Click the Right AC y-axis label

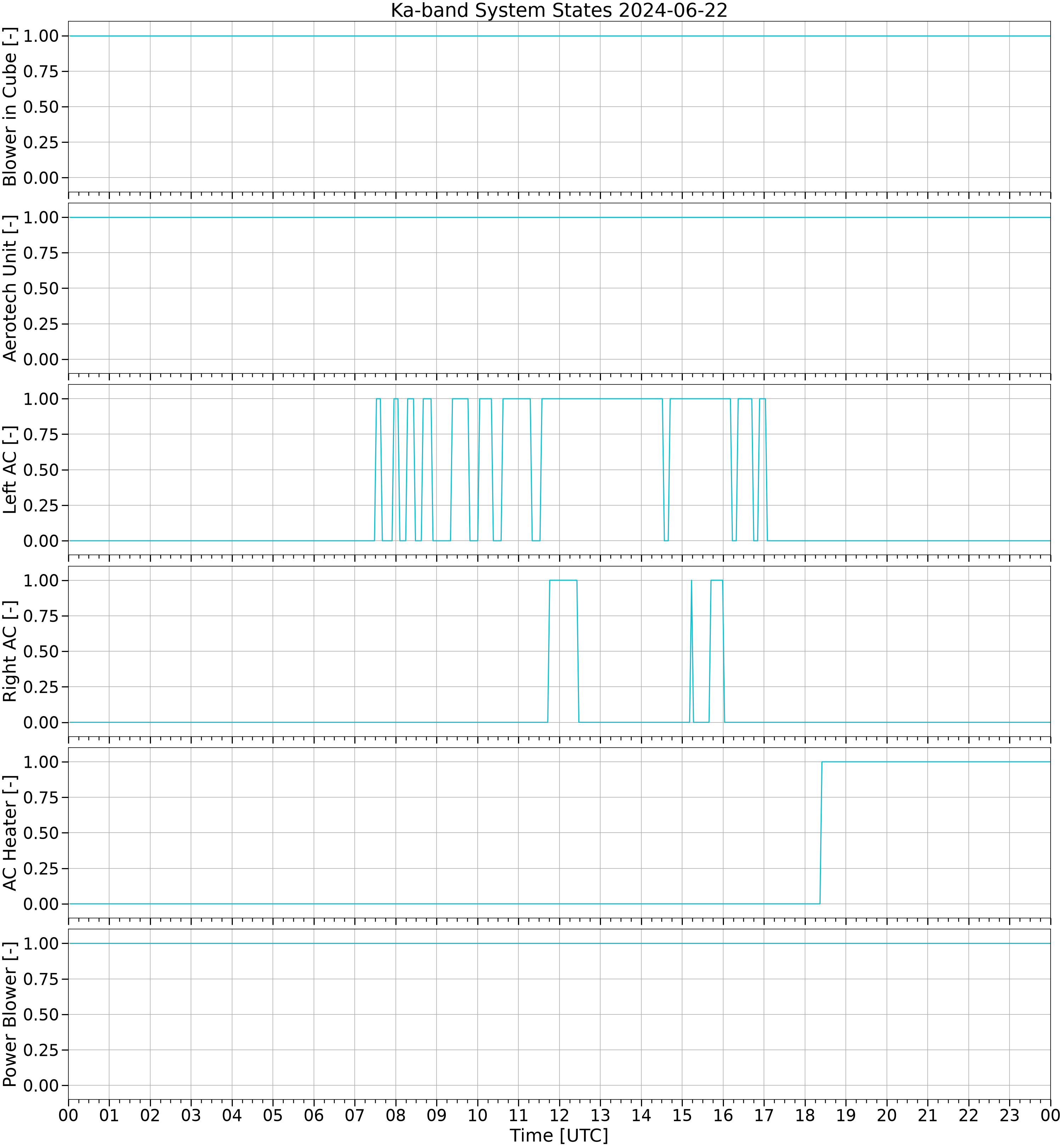(x=10, y=651)
